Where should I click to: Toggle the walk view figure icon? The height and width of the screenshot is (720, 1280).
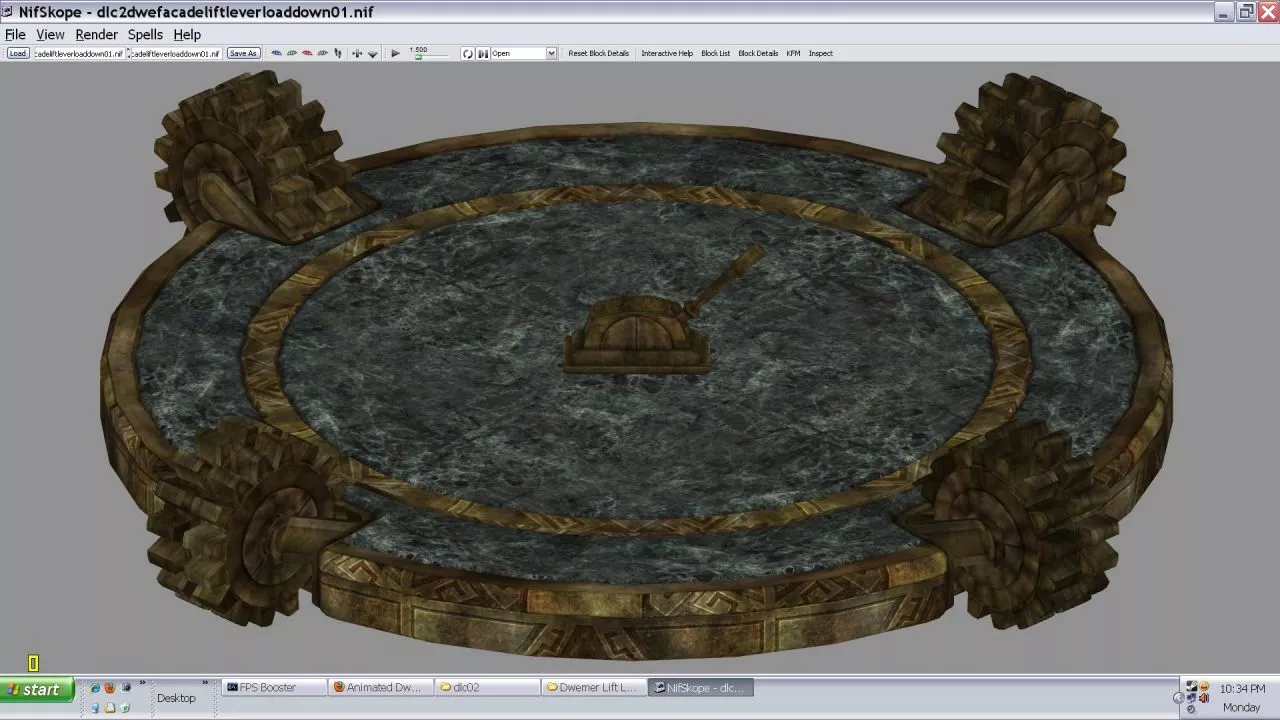coord(338,53)
